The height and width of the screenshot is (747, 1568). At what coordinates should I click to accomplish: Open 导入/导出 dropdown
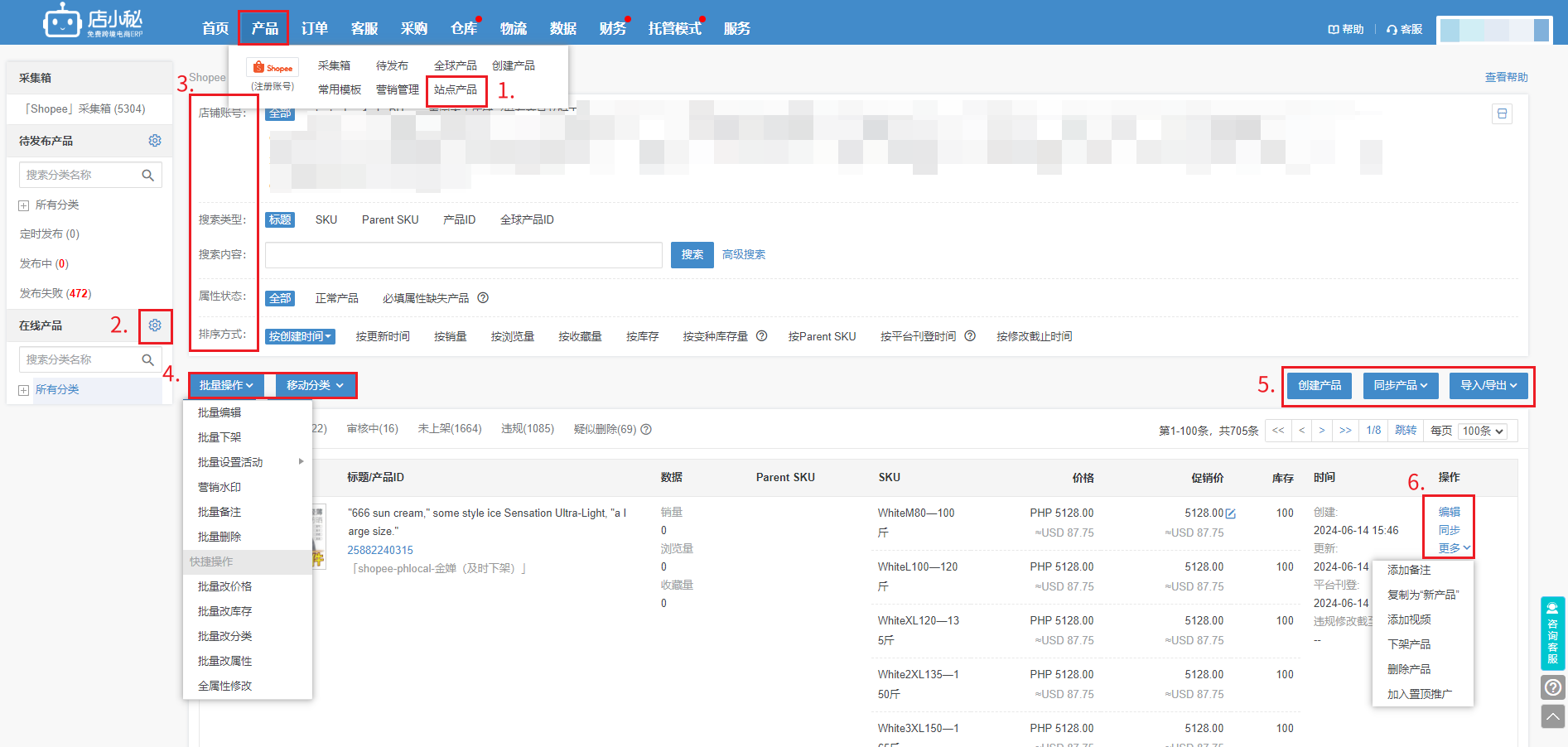pos(1488,385)
